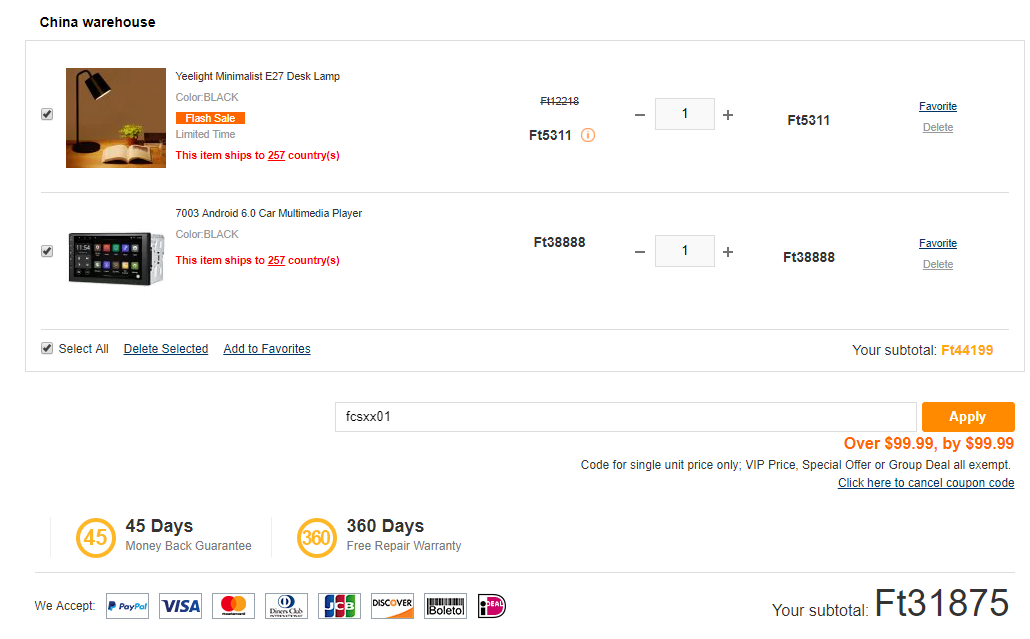Add selected items to Favorites
Viewport: 1030px width, 639px height.
tap(267, 349)
